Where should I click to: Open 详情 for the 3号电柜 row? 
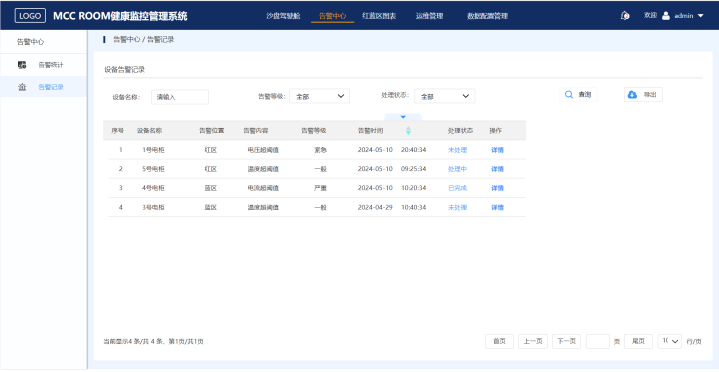coord(497,207)
